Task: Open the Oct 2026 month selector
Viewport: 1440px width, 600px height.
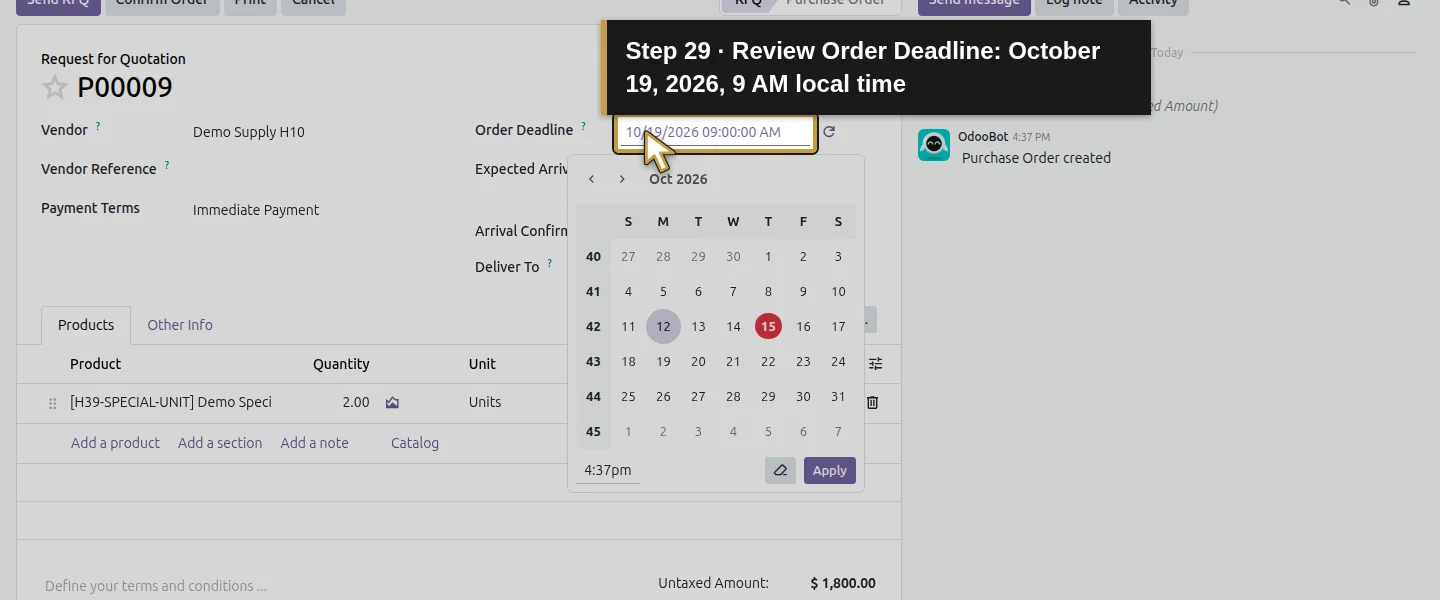Action: 678,179
